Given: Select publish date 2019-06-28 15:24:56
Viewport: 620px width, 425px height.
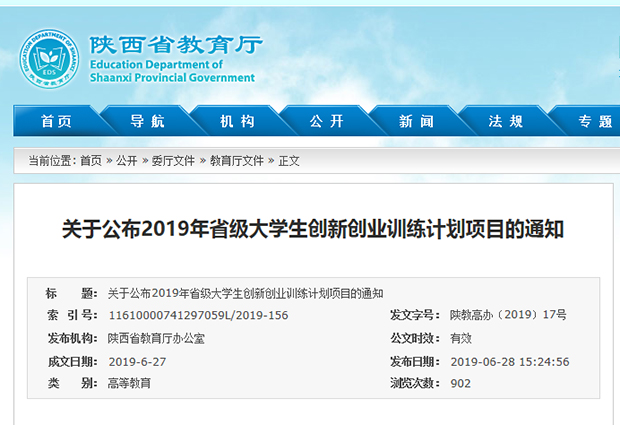Looking at the screenshot, I should pyautogui.click(x=510, y=362).
